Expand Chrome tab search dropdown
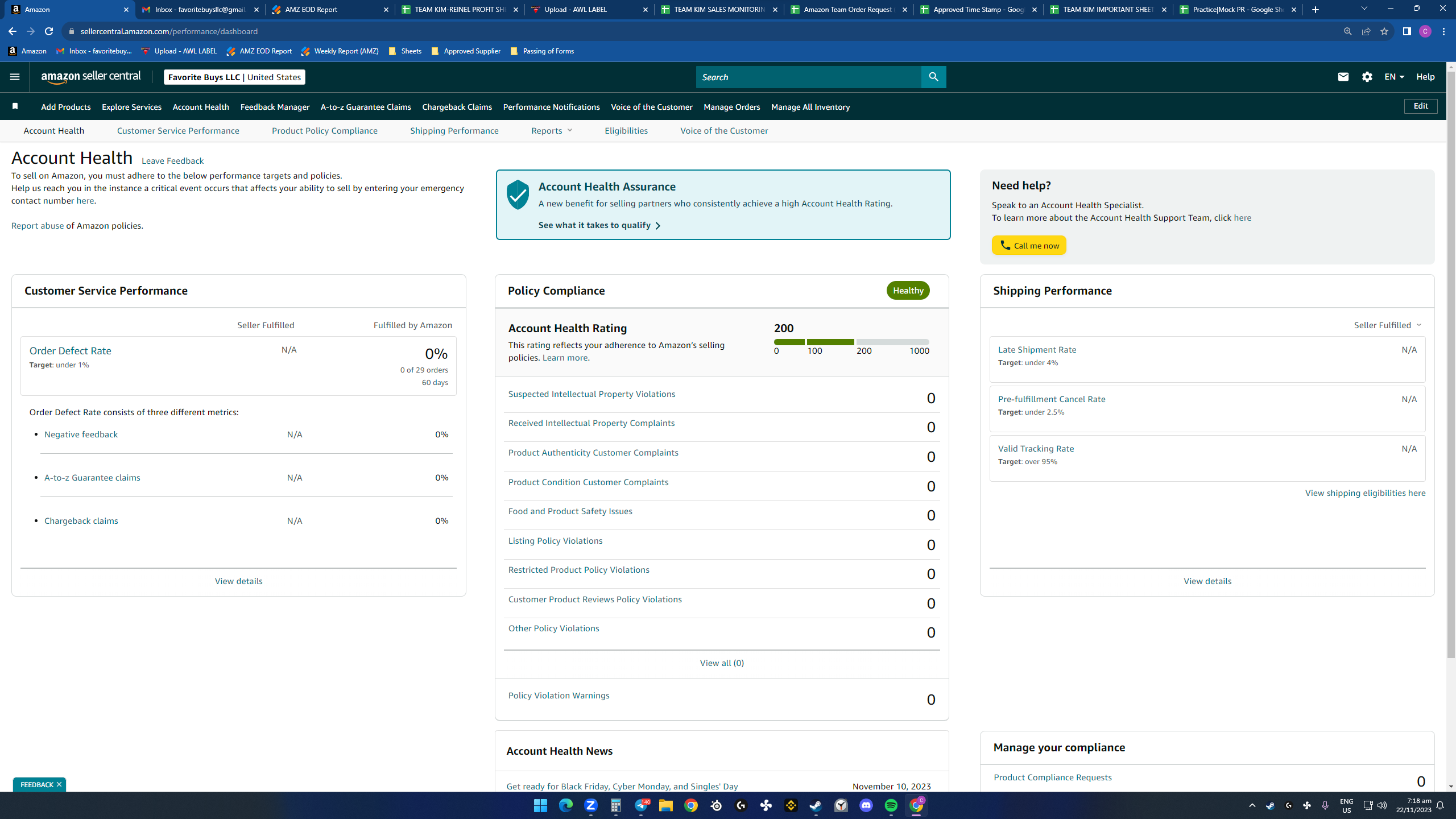 click(1364, 9)
